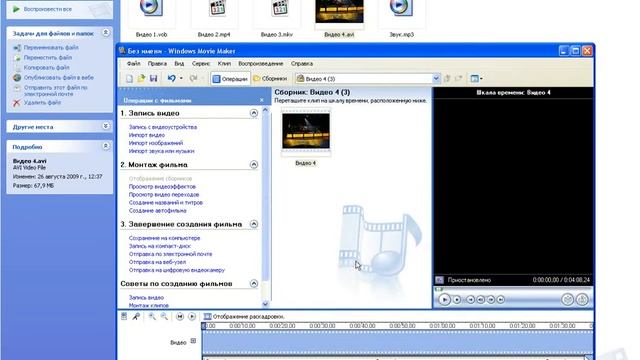Open the Вид menu

tap(179, 64)
